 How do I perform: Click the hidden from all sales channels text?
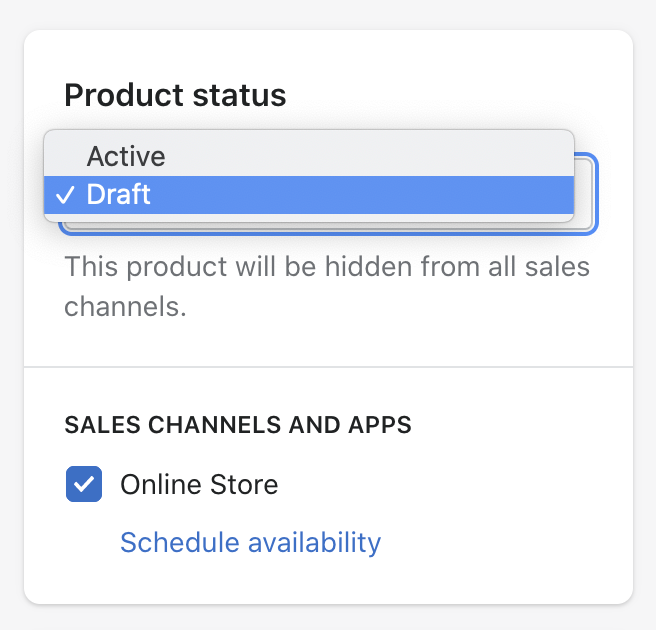pyautogui.click(x=327, y=287)
